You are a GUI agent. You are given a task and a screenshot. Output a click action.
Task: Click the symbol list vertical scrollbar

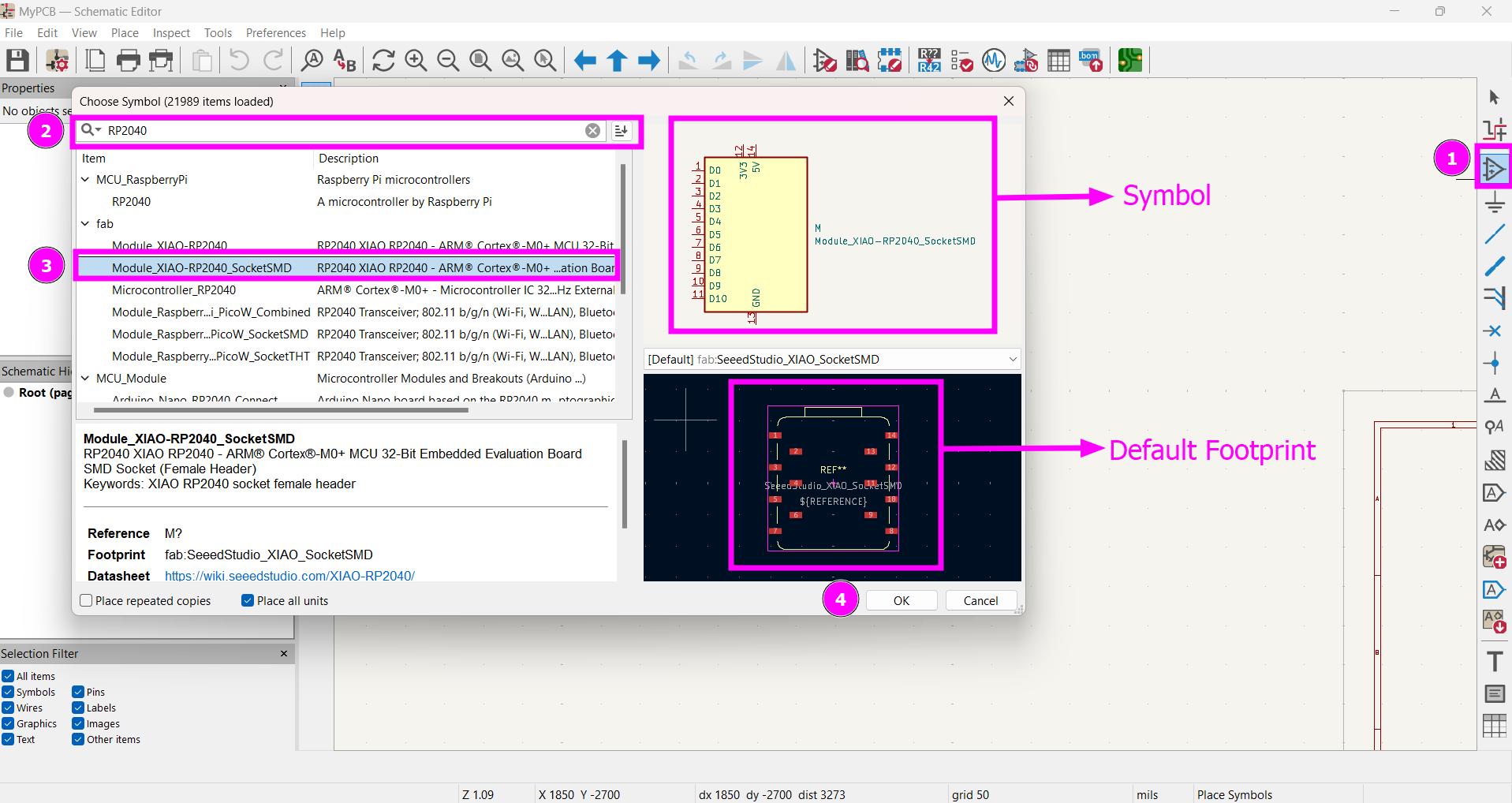click(623, 229)
